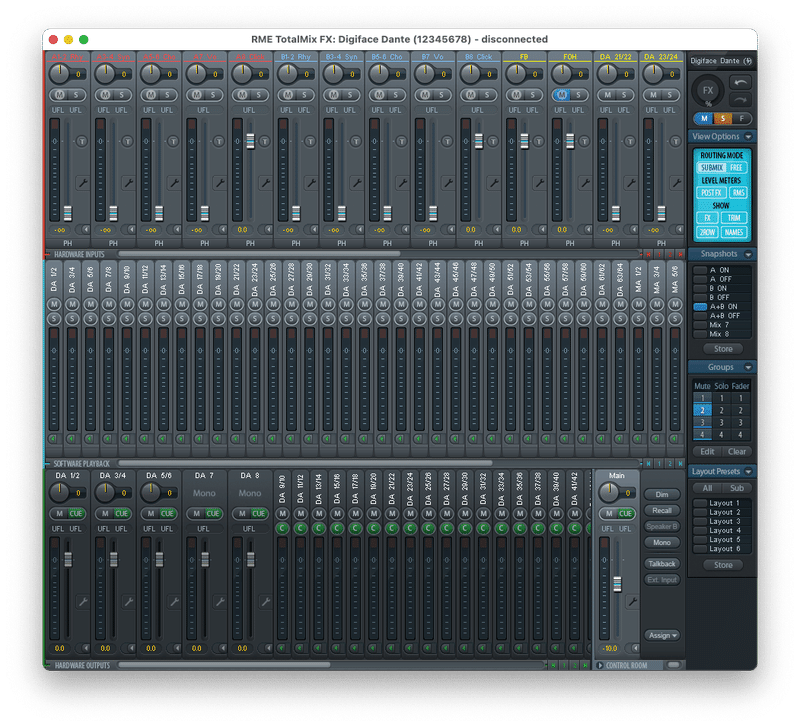Click Store under Snapshots
Screen dimensions: 800x727
pos(723,349)
